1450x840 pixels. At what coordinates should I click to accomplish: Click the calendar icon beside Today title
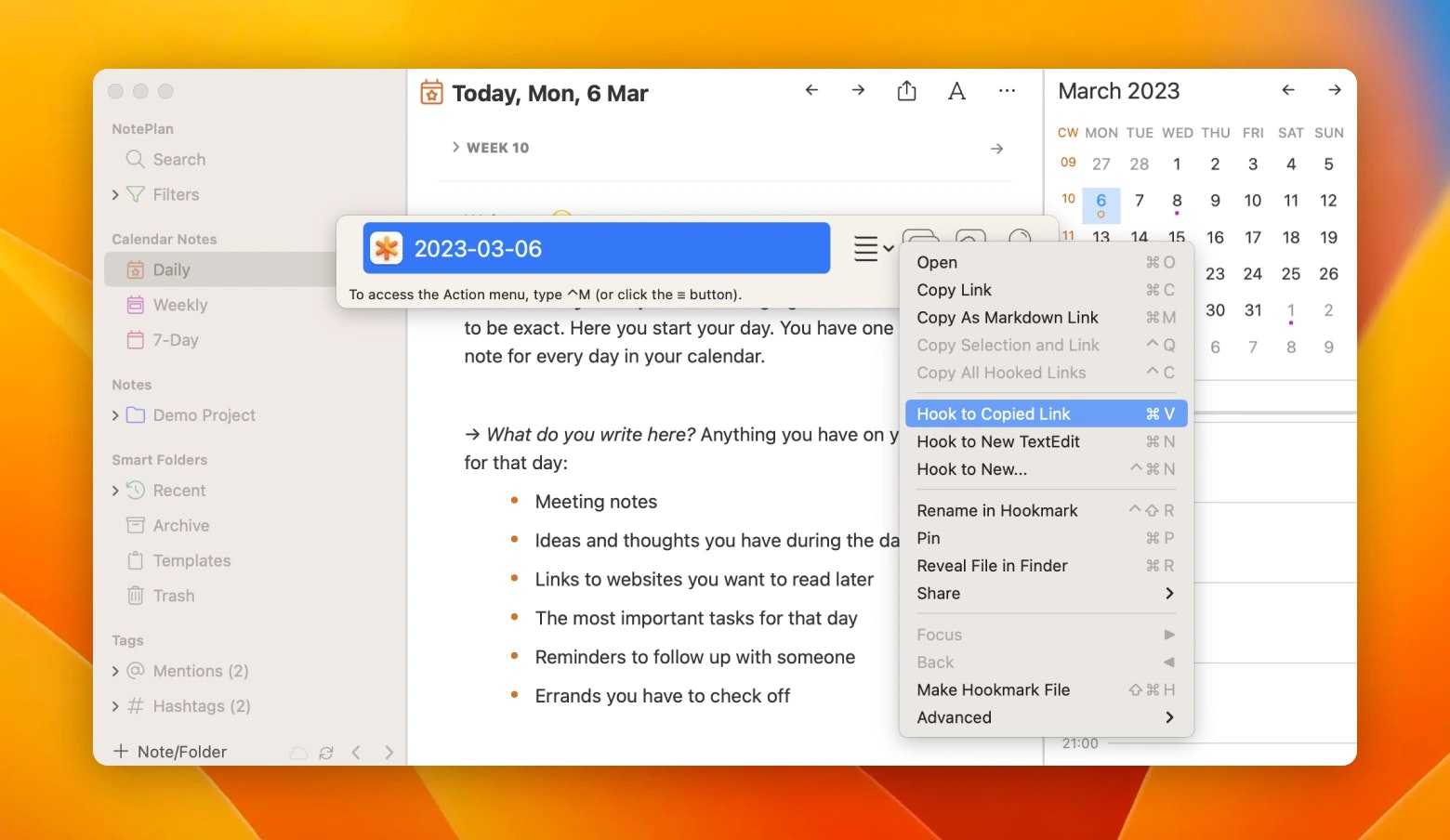click(431, 92)
